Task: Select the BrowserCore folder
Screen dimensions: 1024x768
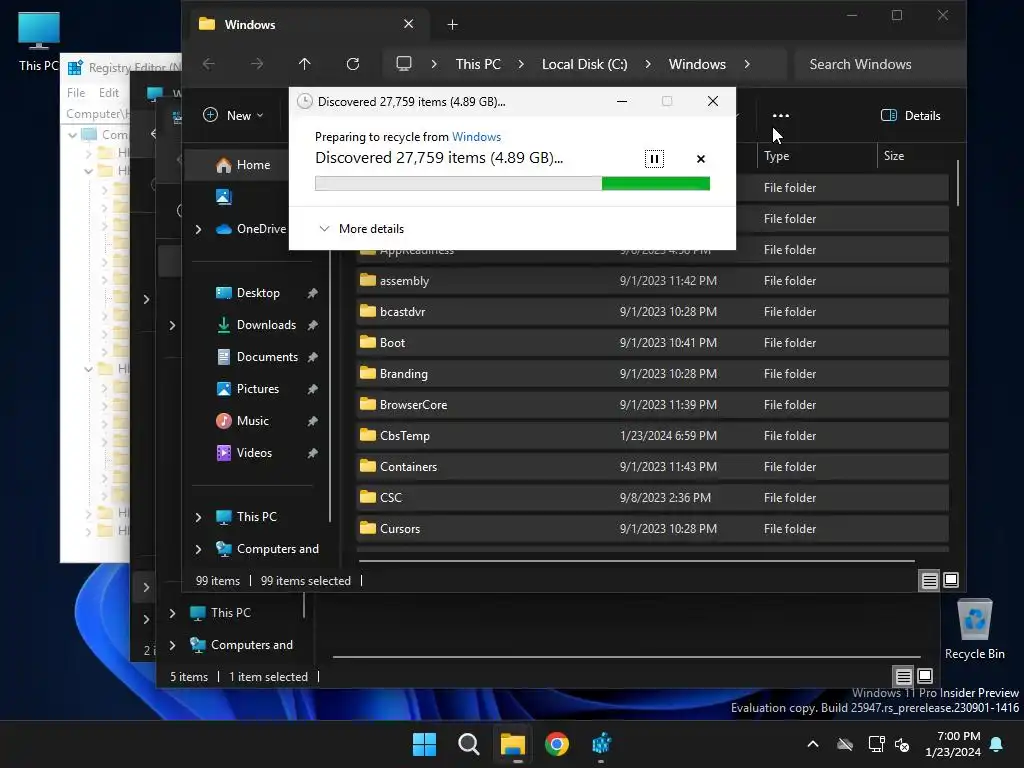Action: 652,405
